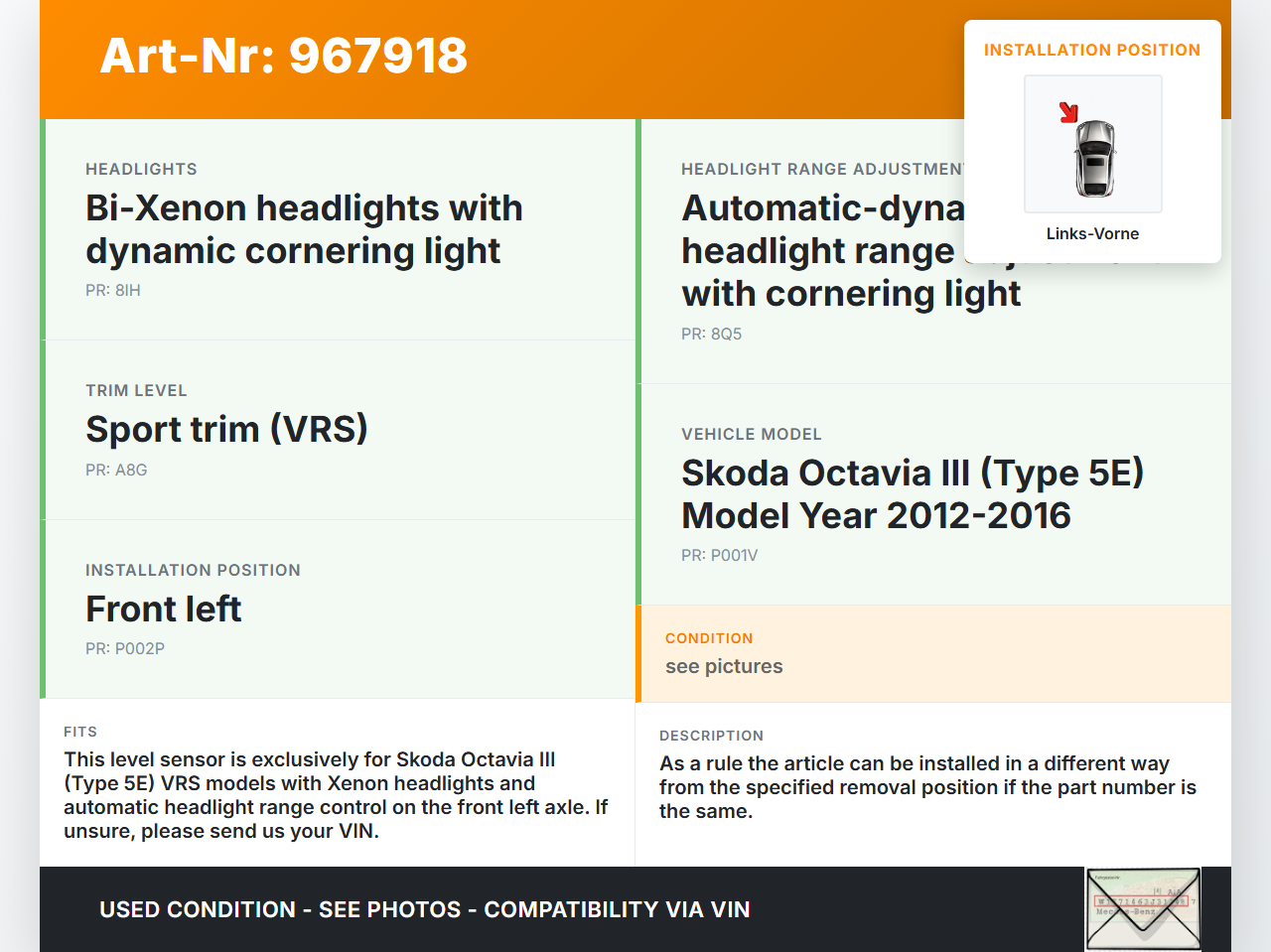Click the orange "INSTALLATION POSITION" card title

pos(1092,50)
